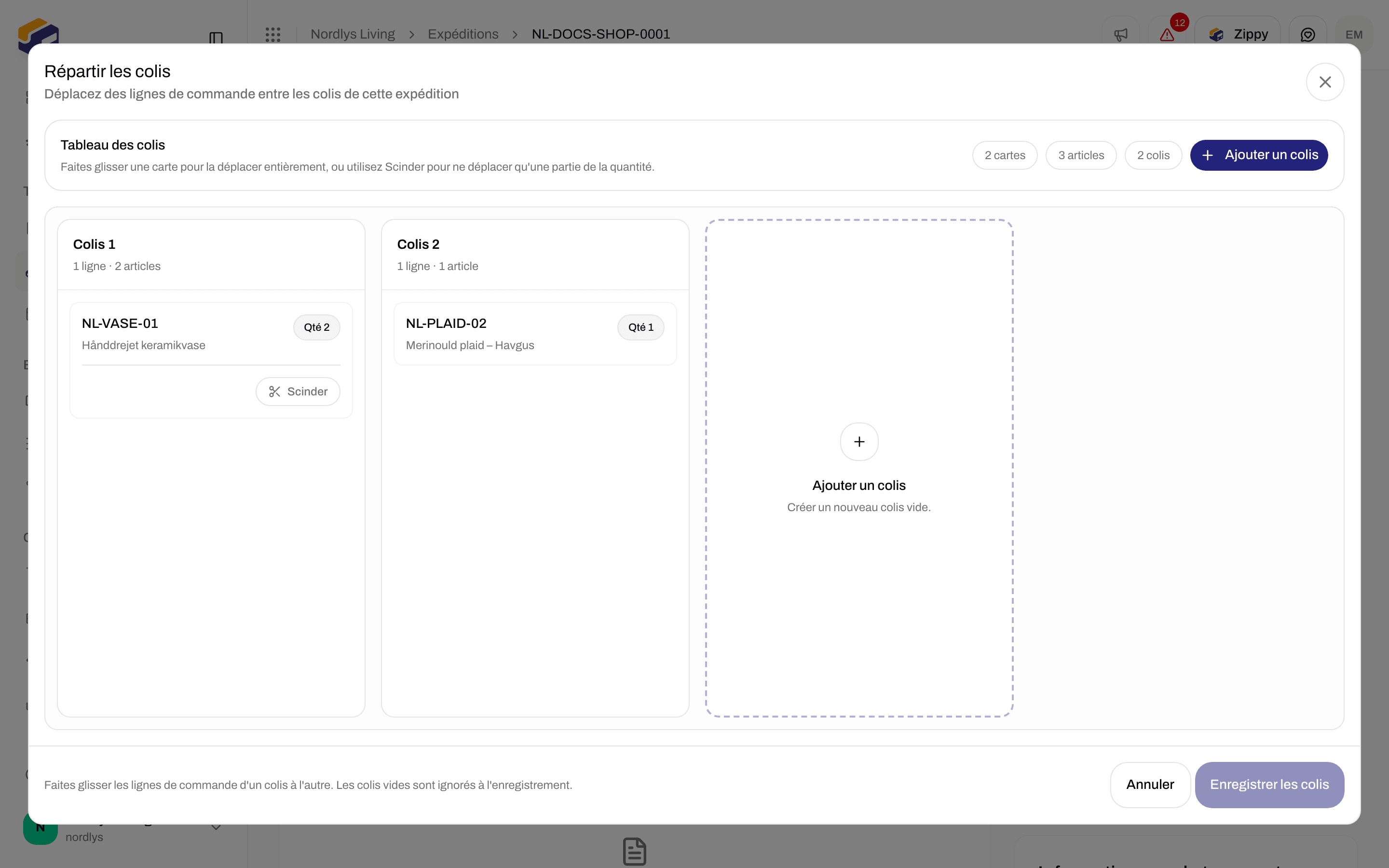1389x868 pixels.
Task: Click the Colis 1 column title
Action: (94, 244)
